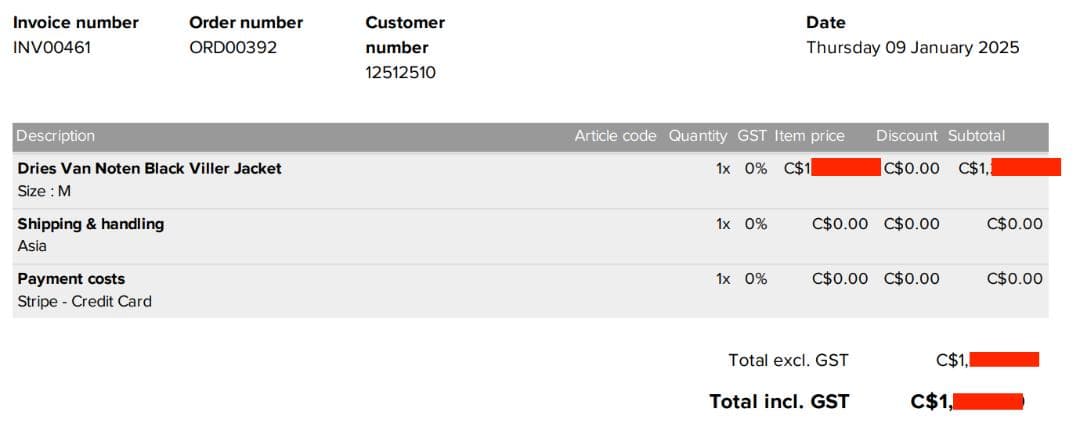Click the order number ORD00392
1080x441 pixels.
[233, 47]
